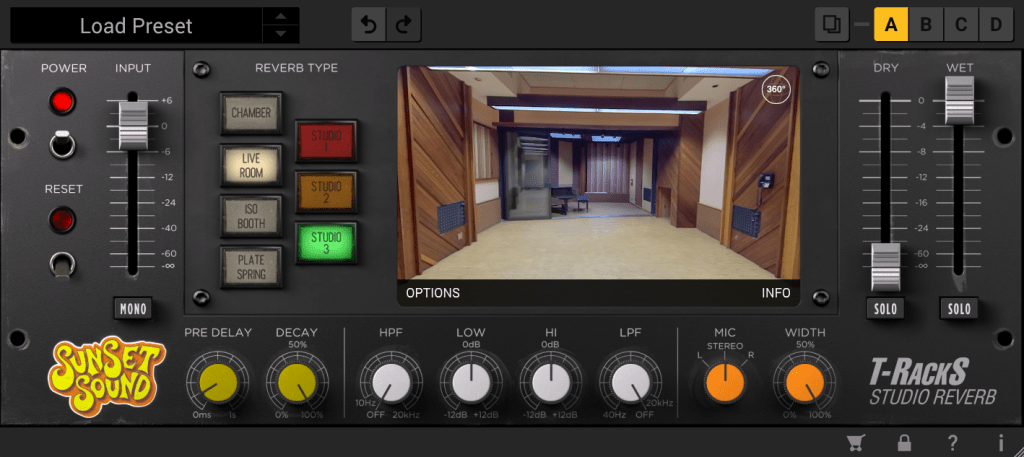The height and width of the screenshot is (457, 1024).
Task: Click the undo arrow icon
Action: point(368,25)
